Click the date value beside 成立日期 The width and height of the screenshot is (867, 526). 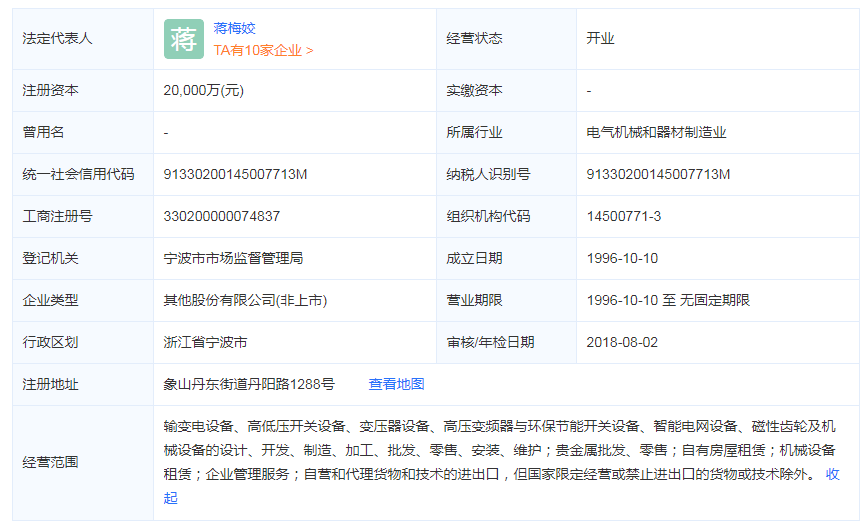tap(622, 258)
